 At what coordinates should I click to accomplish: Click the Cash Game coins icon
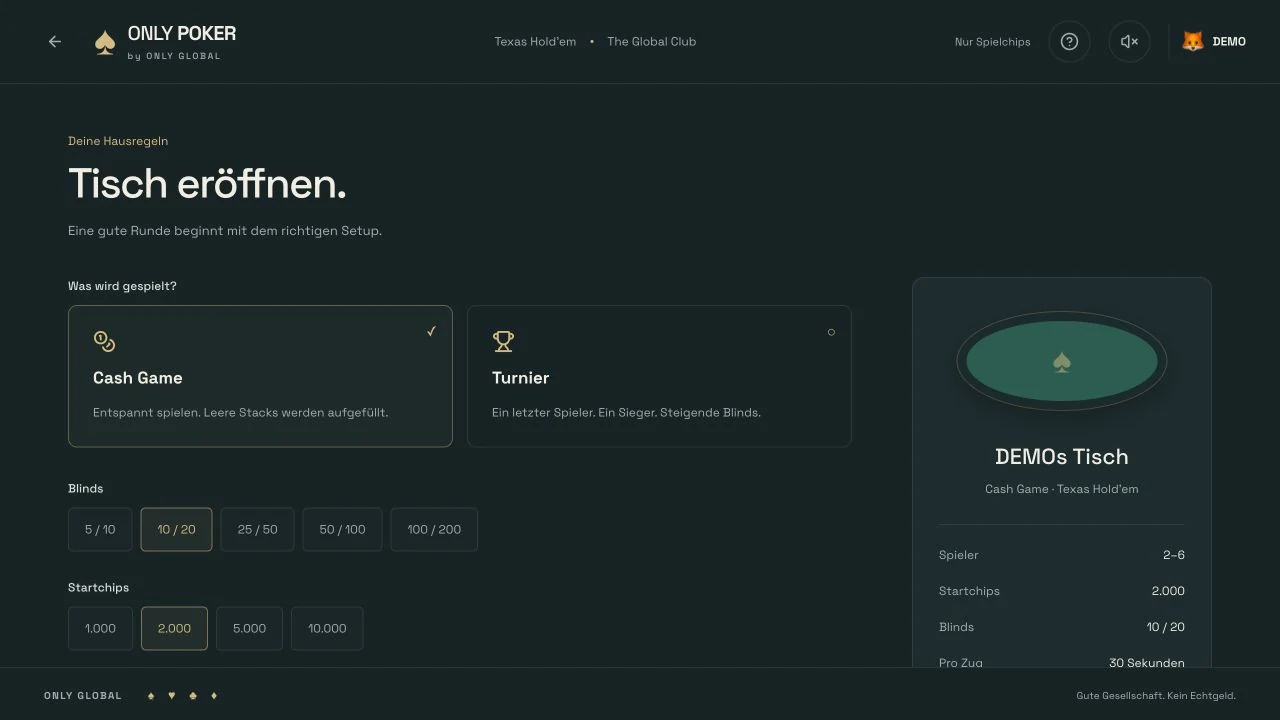104,342
